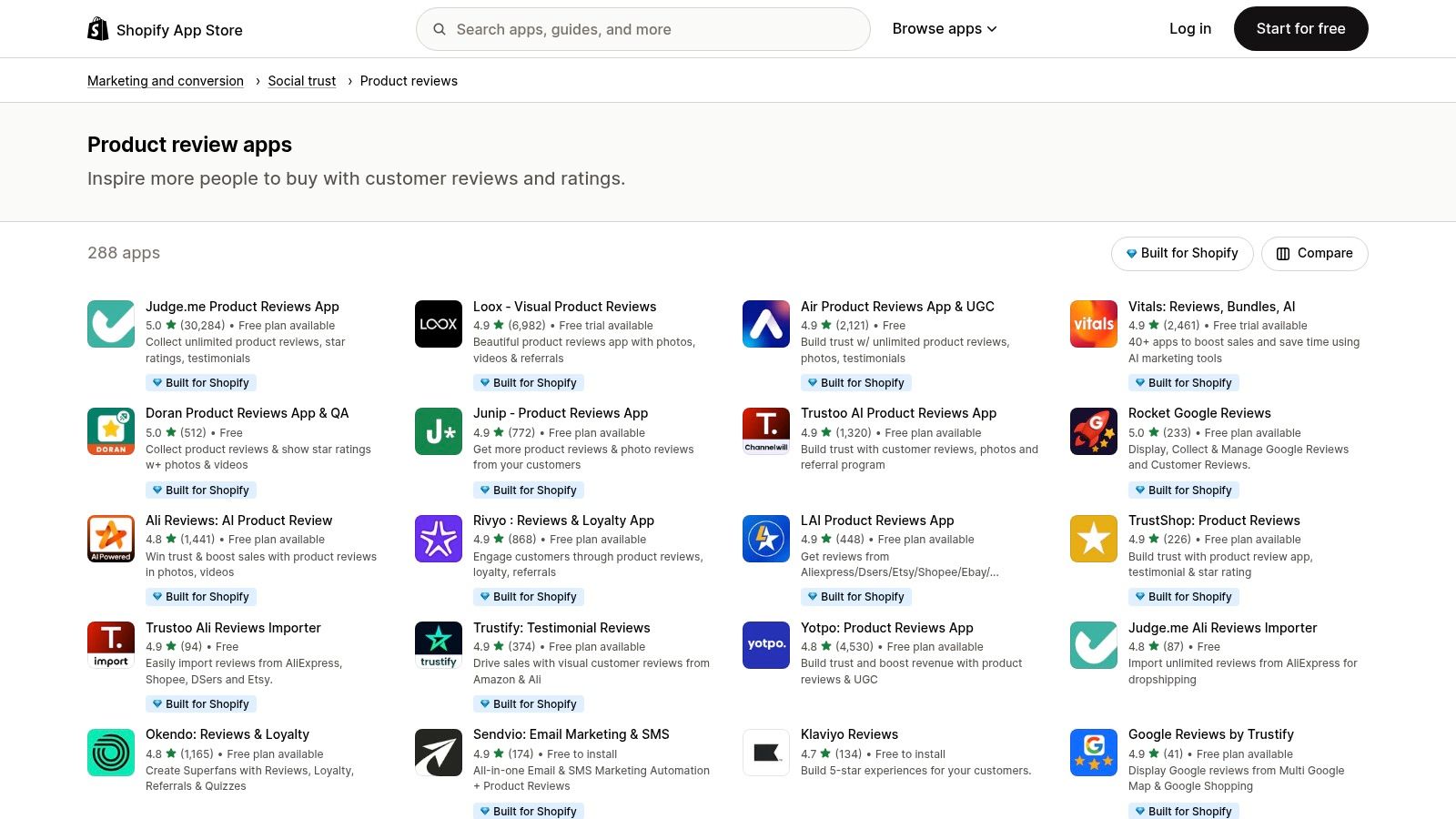Image resolution: width=1456 pixels, height=819 pixels.
Task: Click the Compare button
Action: point(1314,253)
